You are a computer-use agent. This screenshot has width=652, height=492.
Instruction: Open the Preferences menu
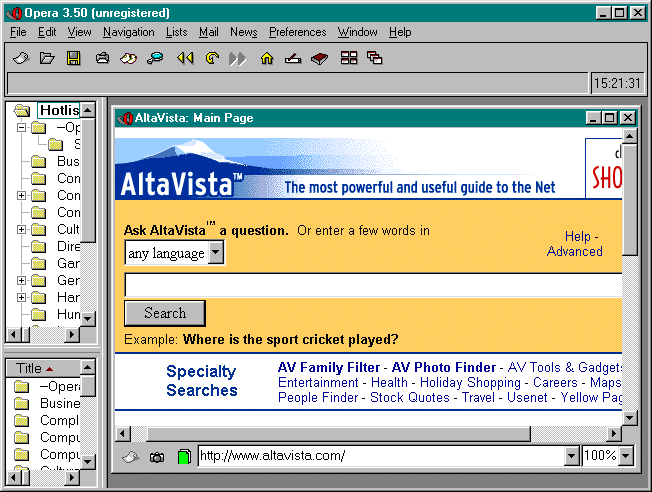coord(297,32)
